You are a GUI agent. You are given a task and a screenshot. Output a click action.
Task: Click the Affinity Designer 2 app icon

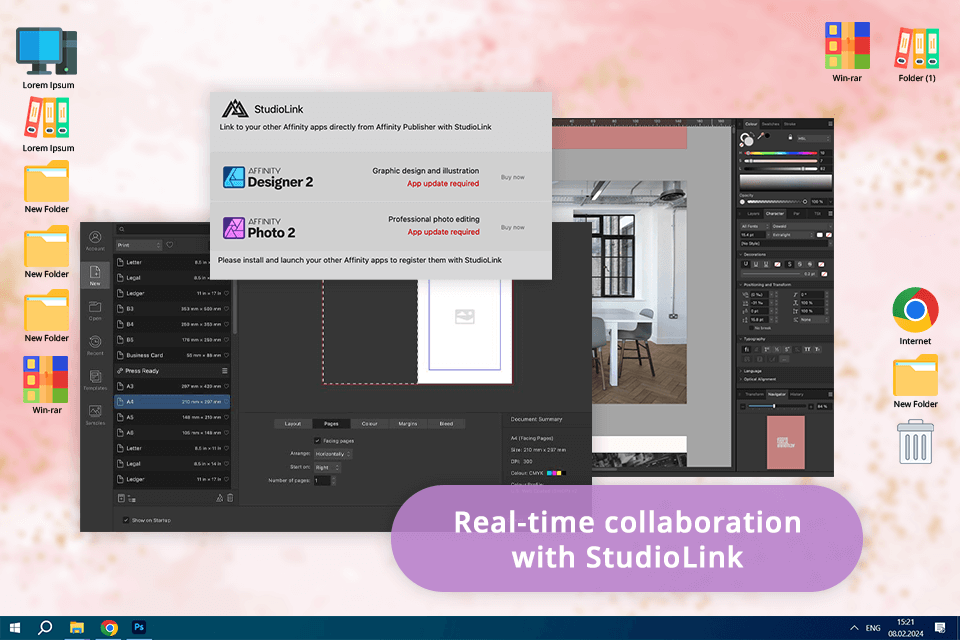(233, 177)
